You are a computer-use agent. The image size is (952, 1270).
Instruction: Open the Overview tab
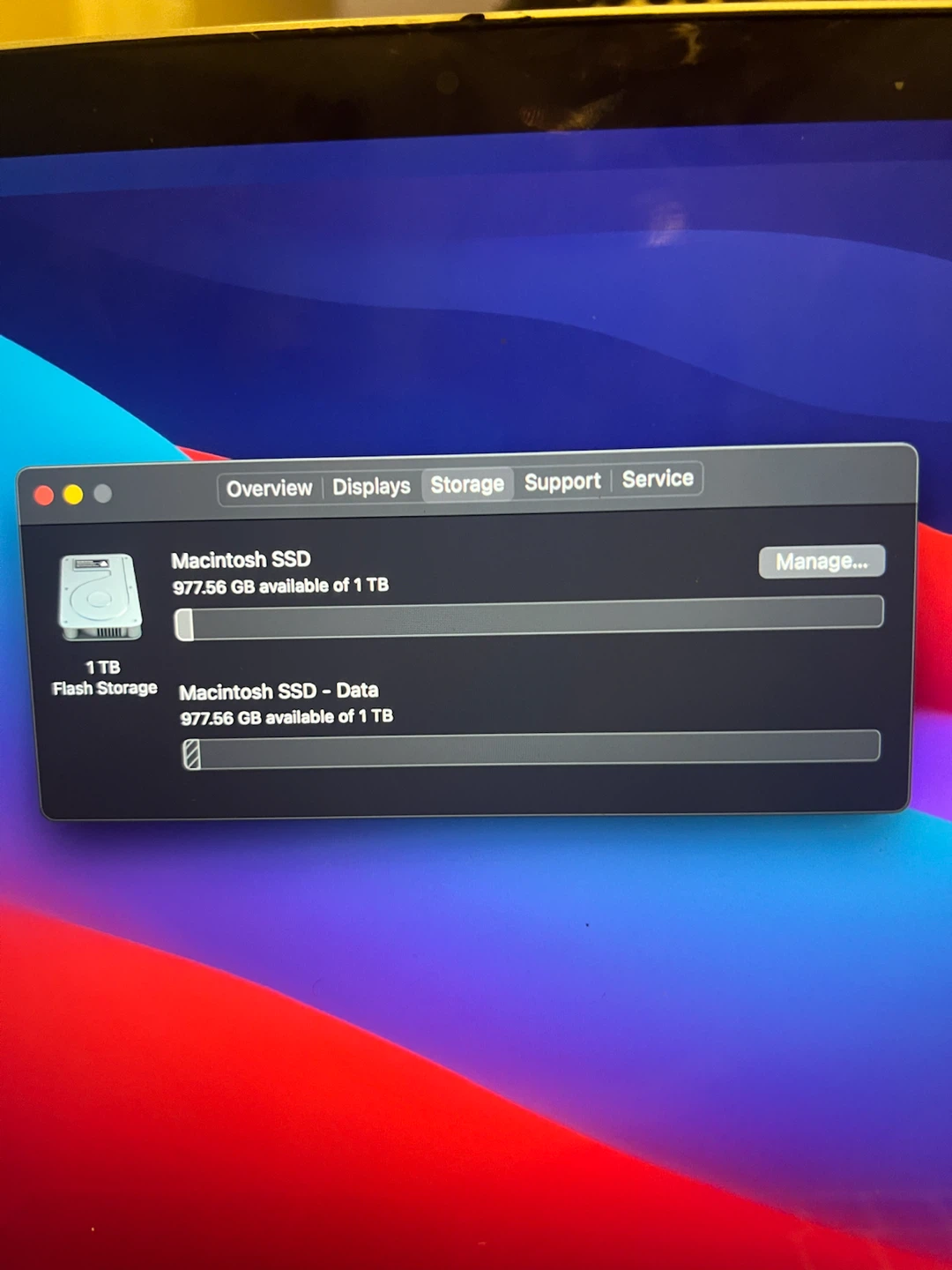[269, 489]
